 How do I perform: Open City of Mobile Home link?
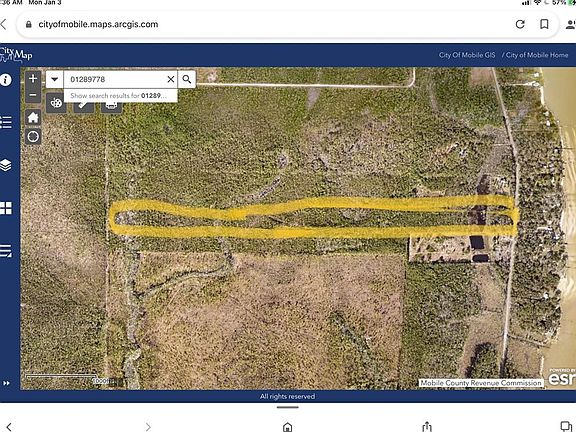pyautogui.click(x=537, y=55)
